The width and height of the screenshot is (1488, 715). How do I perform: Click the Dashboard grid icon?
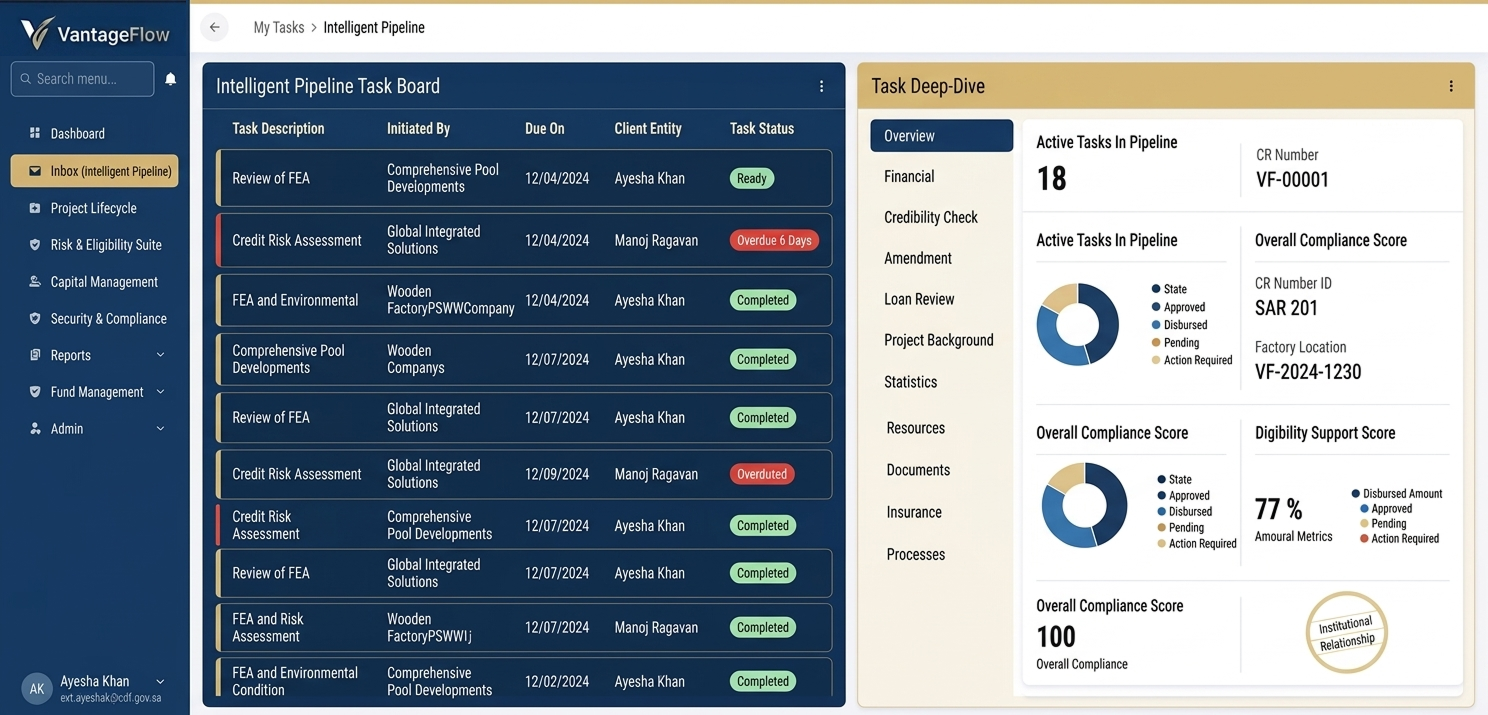click(x=35, y=133)
